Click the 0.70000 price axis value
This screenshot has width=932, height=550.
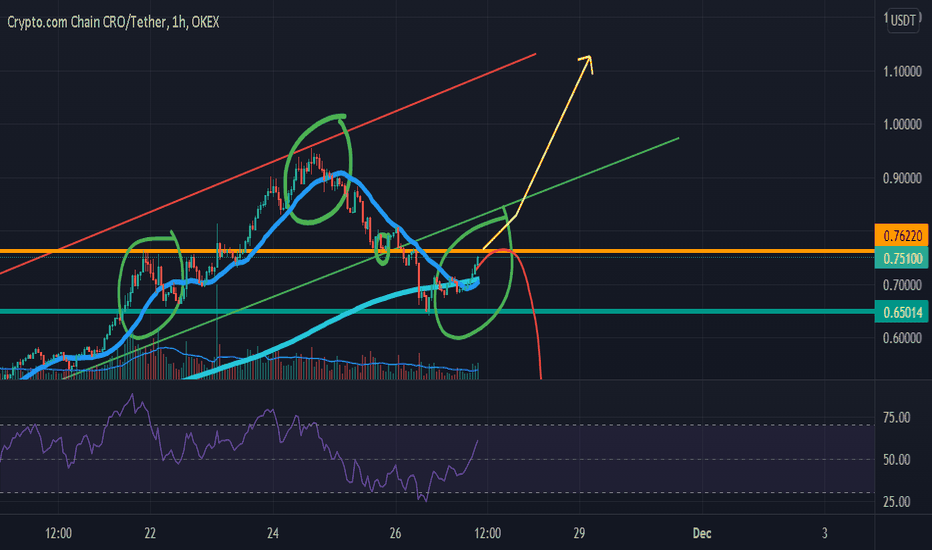pyautogui.click(x=902, y=285)
